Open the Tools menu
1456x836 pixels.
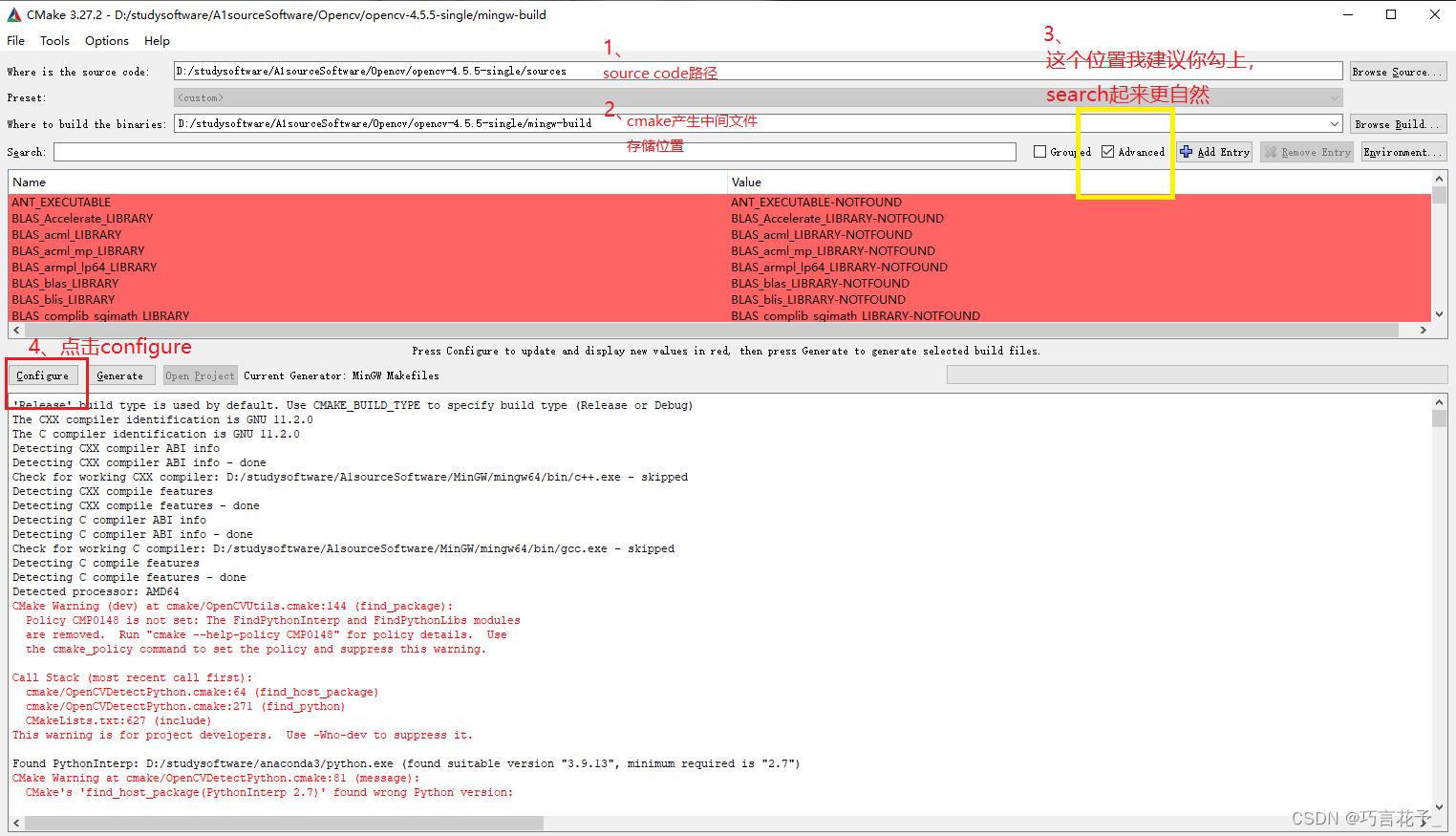click(x=54, y=41)
